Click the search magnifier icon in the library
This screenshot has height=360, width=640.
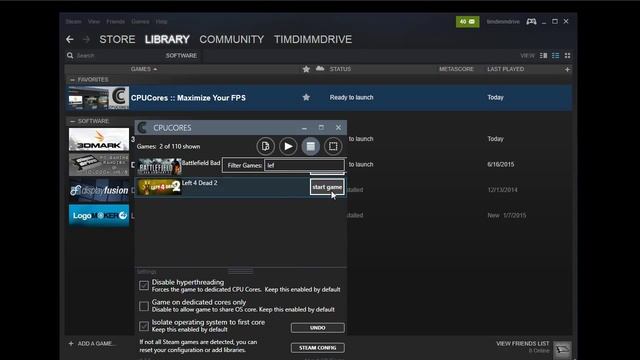[x=70, y=55]
